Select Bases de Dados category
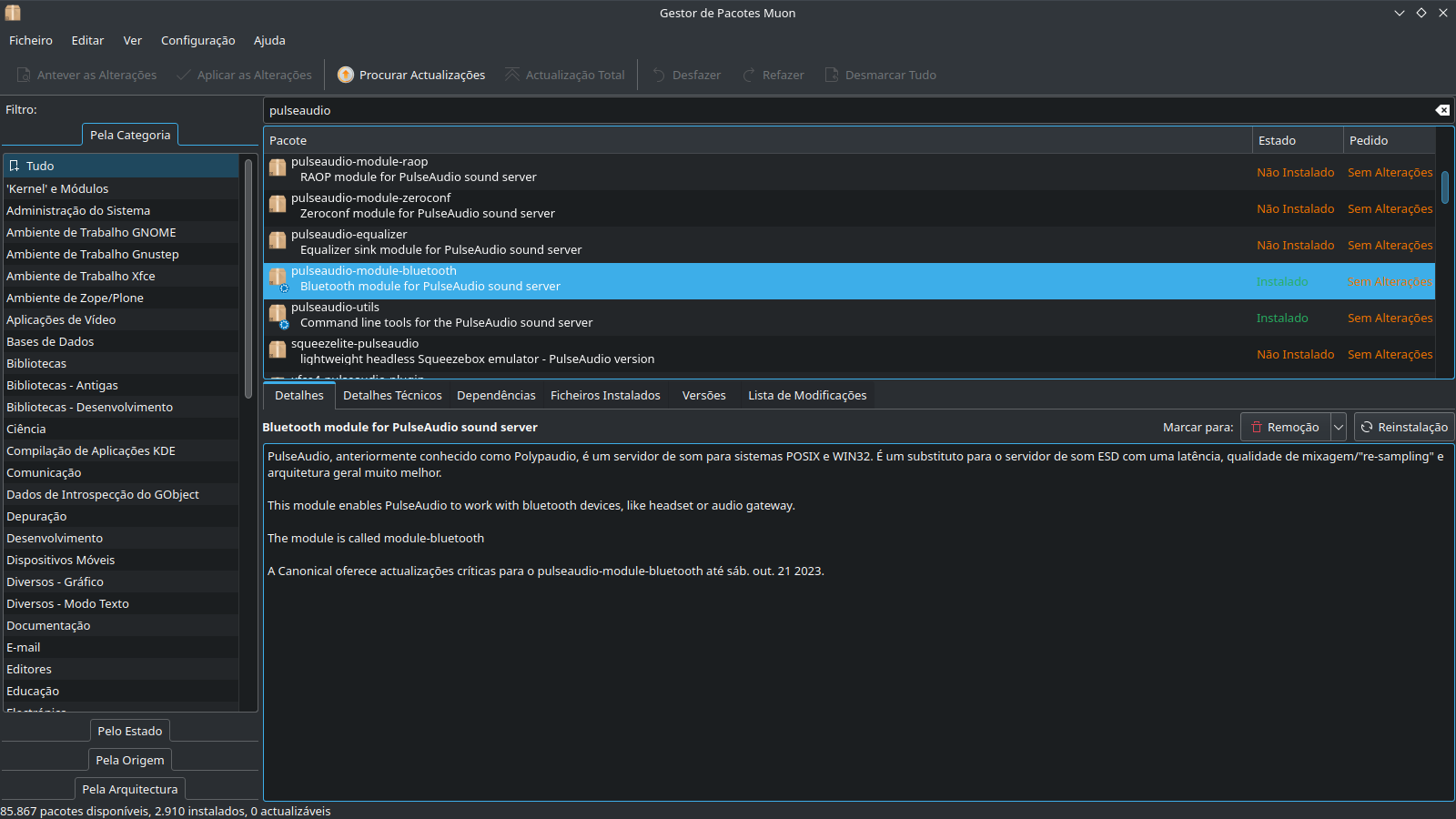1456x819 pixels. coord(121,341)
